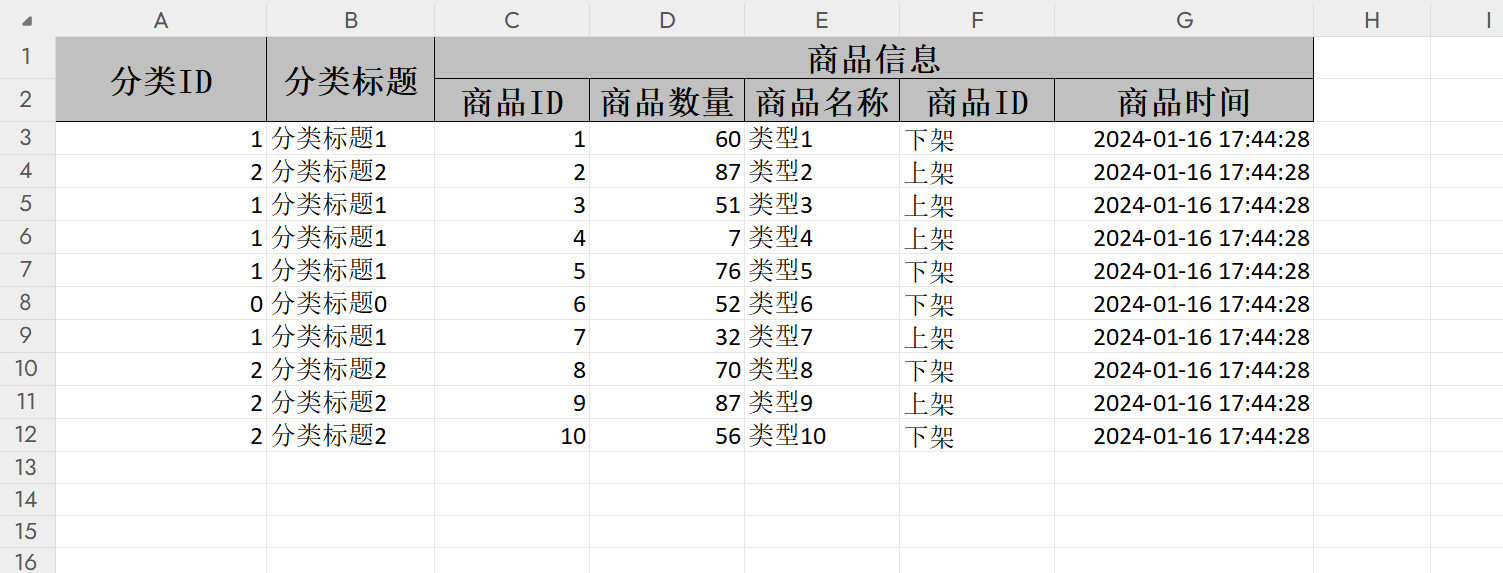The width and height of the screenshot is (1503, 573).
Task: Click the select-all corner of the sheet
Action: pos(27,19)
